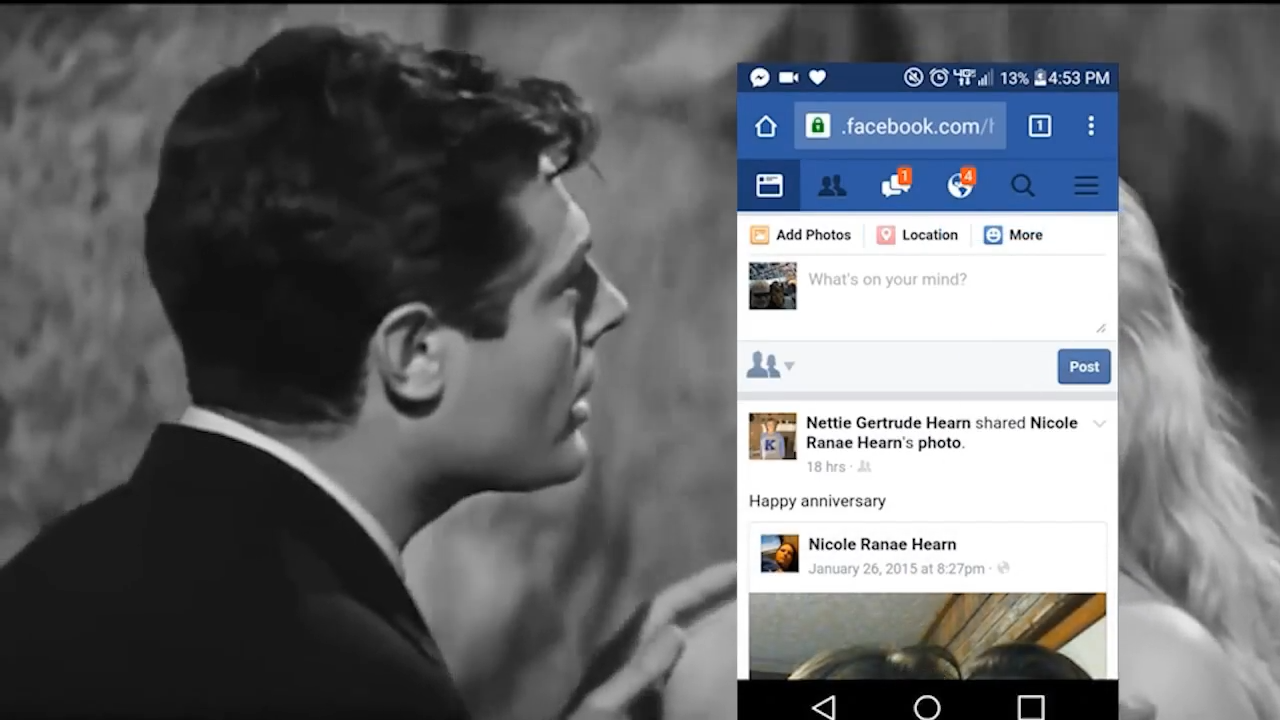Add a Location to the post
The height and width of the screenshot is (720, 1280).
point(917,235)
